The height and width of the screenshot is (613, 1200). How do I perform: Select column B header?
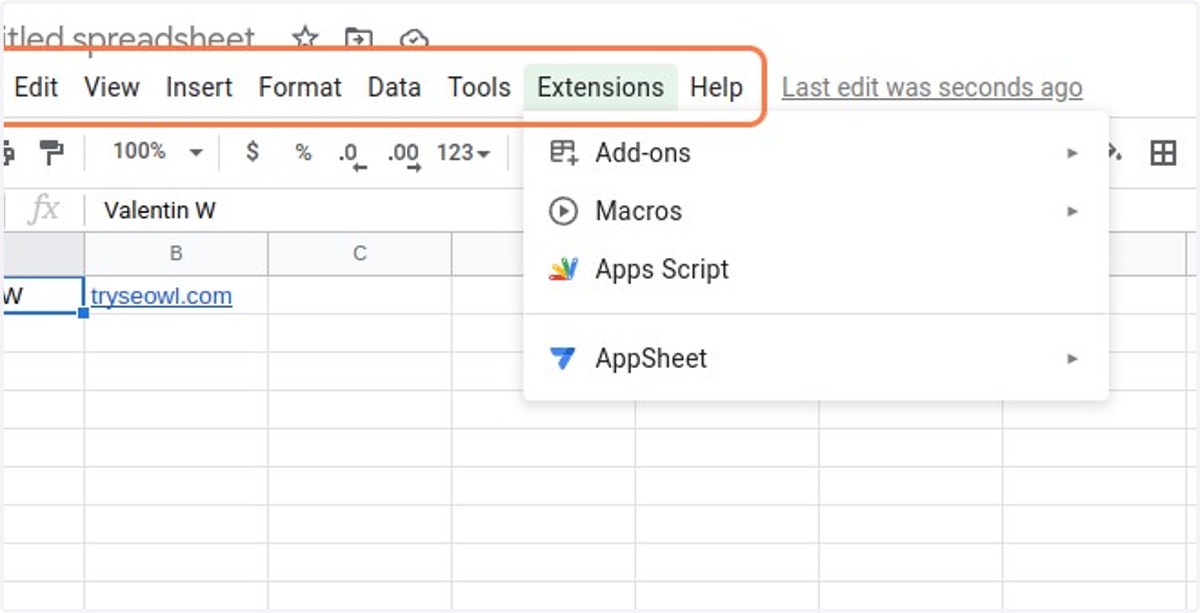point(176,254)
